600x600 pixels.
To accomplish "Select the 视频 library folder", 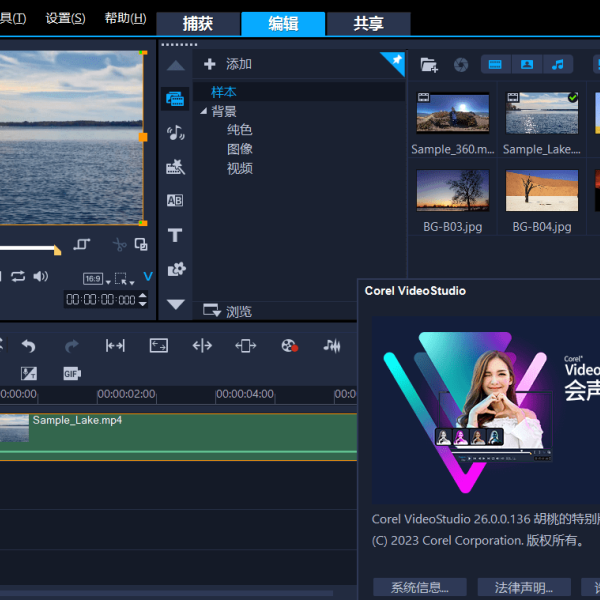I will point(240,168).
